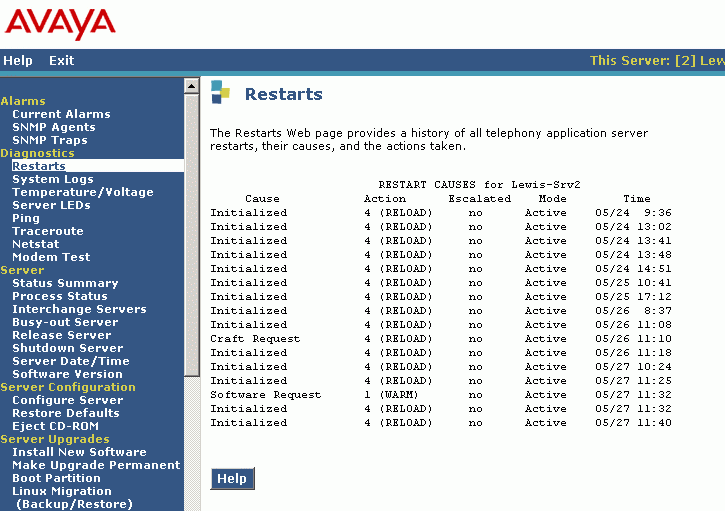
Task: Click the Server Configuration section heading
Action: coord(68,387)
